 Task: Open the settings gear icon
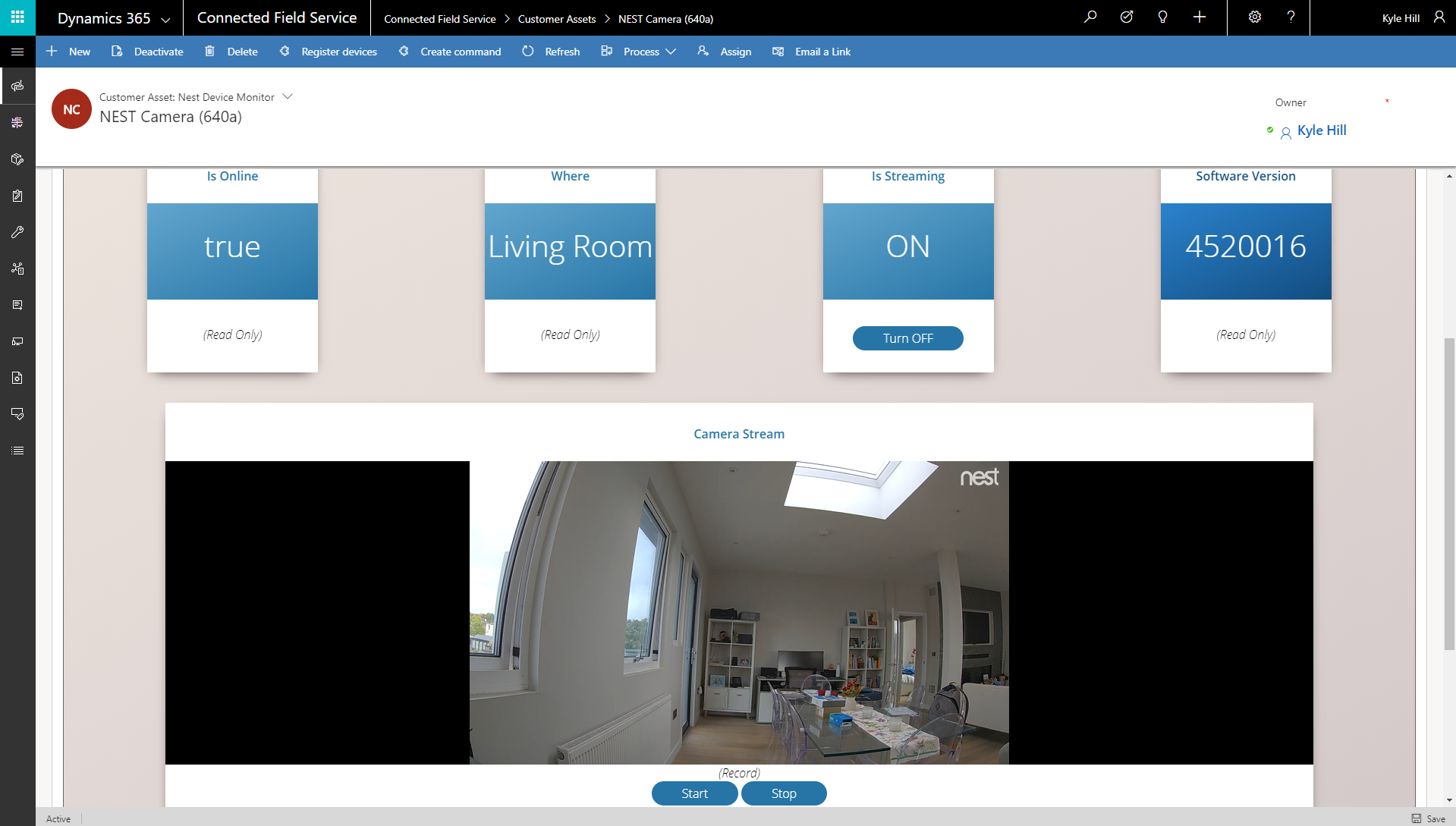pyautogui.click(x=1255, y=17)
